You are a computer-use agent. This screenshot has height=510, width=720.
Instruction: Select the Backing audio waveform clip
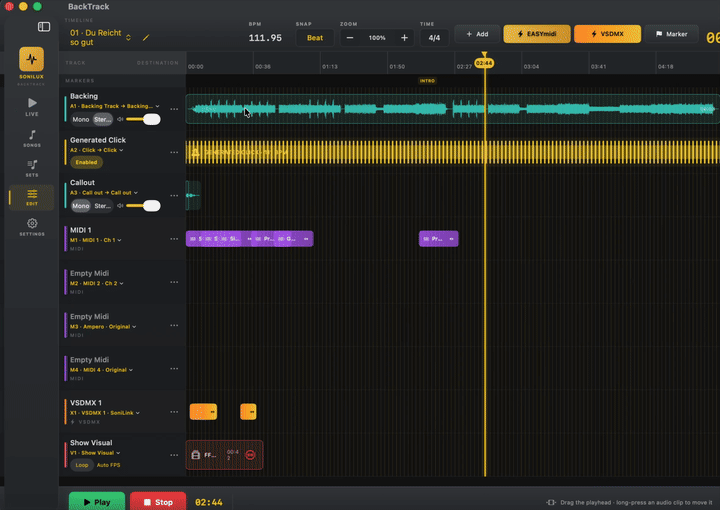452,109
